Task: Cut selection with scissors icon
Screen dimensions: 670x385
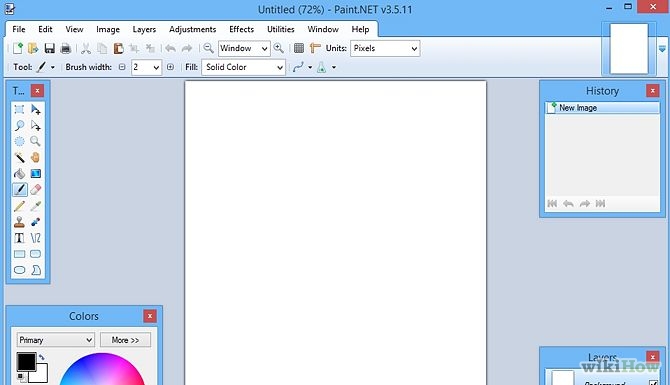Action: point(86,48)
